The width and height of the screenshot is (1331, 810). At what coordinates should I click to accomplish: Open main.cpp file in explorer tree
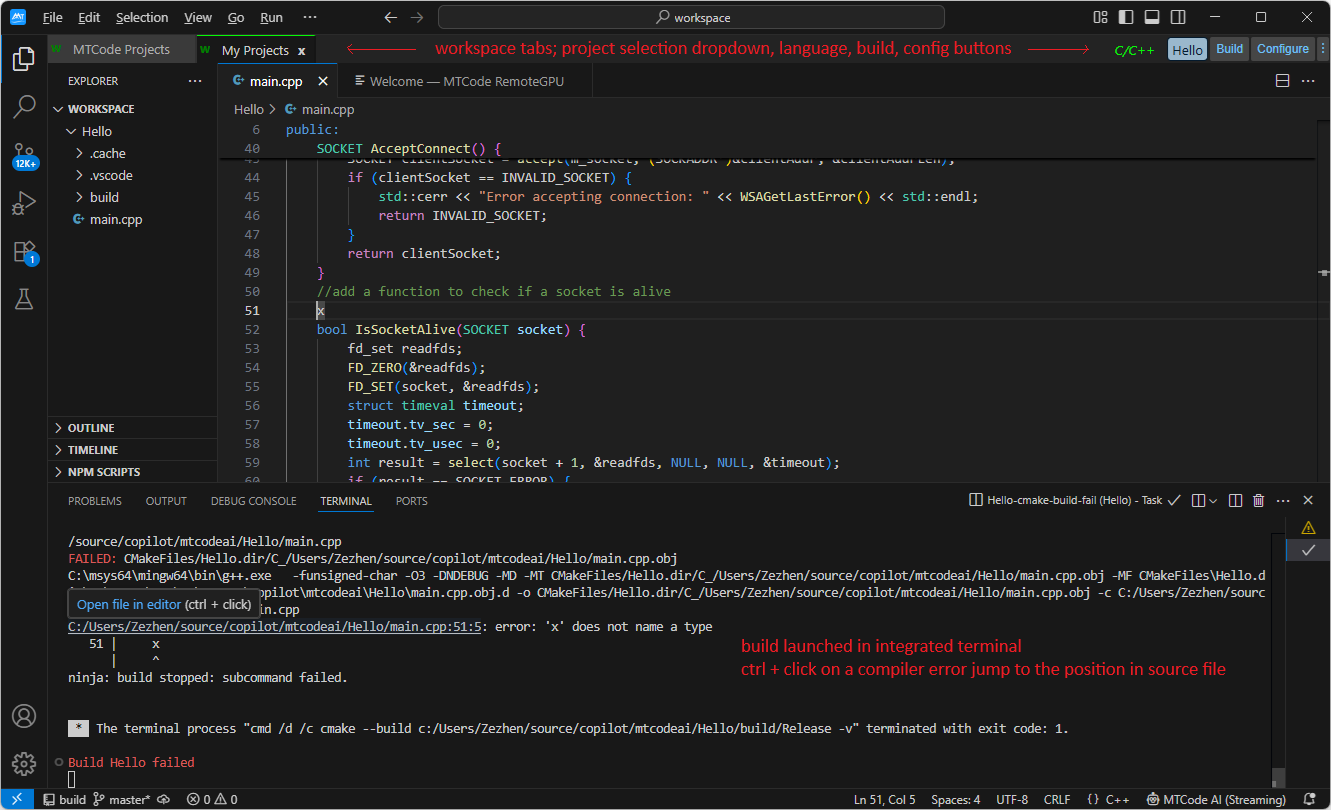(132, 219)
